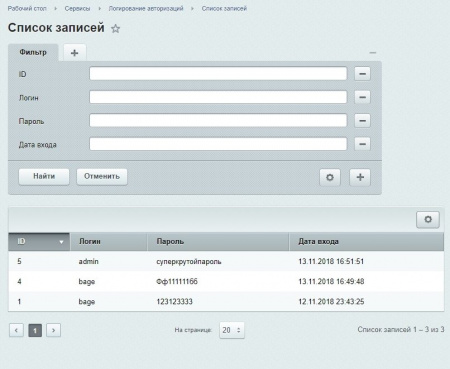Add page to favorites with star icon
The image size is (450, 369).
pos(115,29)
